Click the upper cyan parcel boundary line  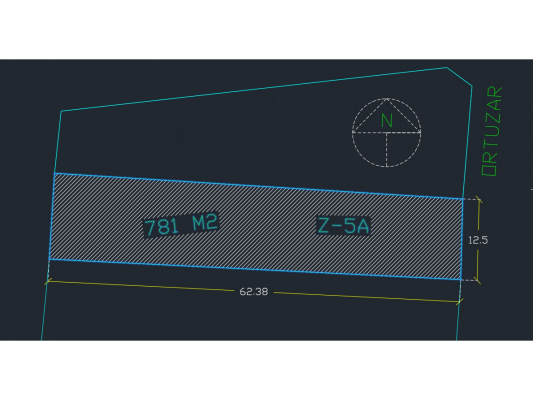(x=253, y=89)
